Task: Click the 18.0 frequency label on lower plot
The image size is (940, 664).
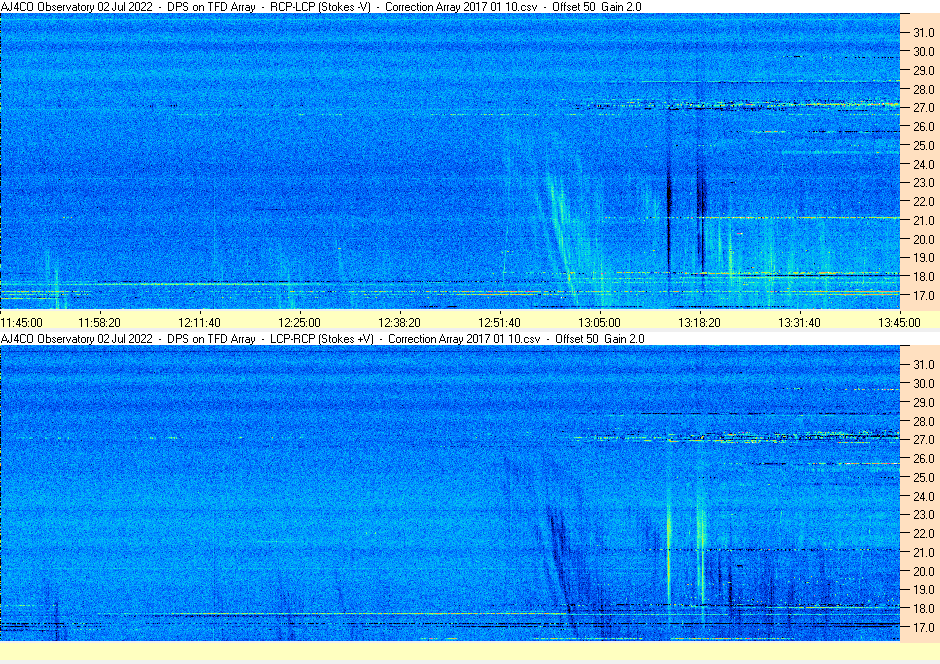Action: coord(923,608)
